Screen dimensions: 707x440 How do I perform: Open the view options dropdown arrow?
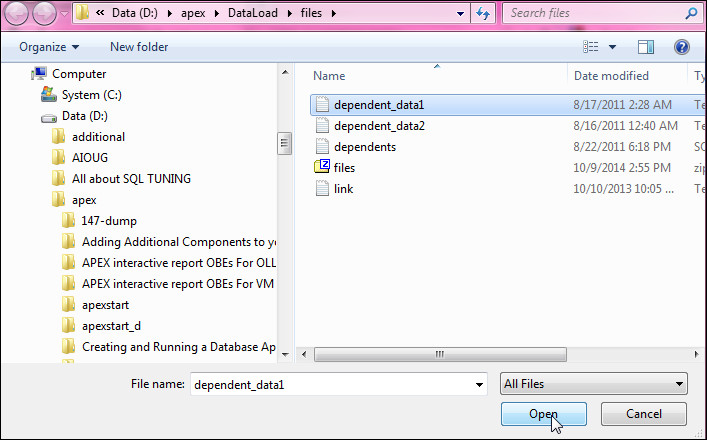coord(612,47)
